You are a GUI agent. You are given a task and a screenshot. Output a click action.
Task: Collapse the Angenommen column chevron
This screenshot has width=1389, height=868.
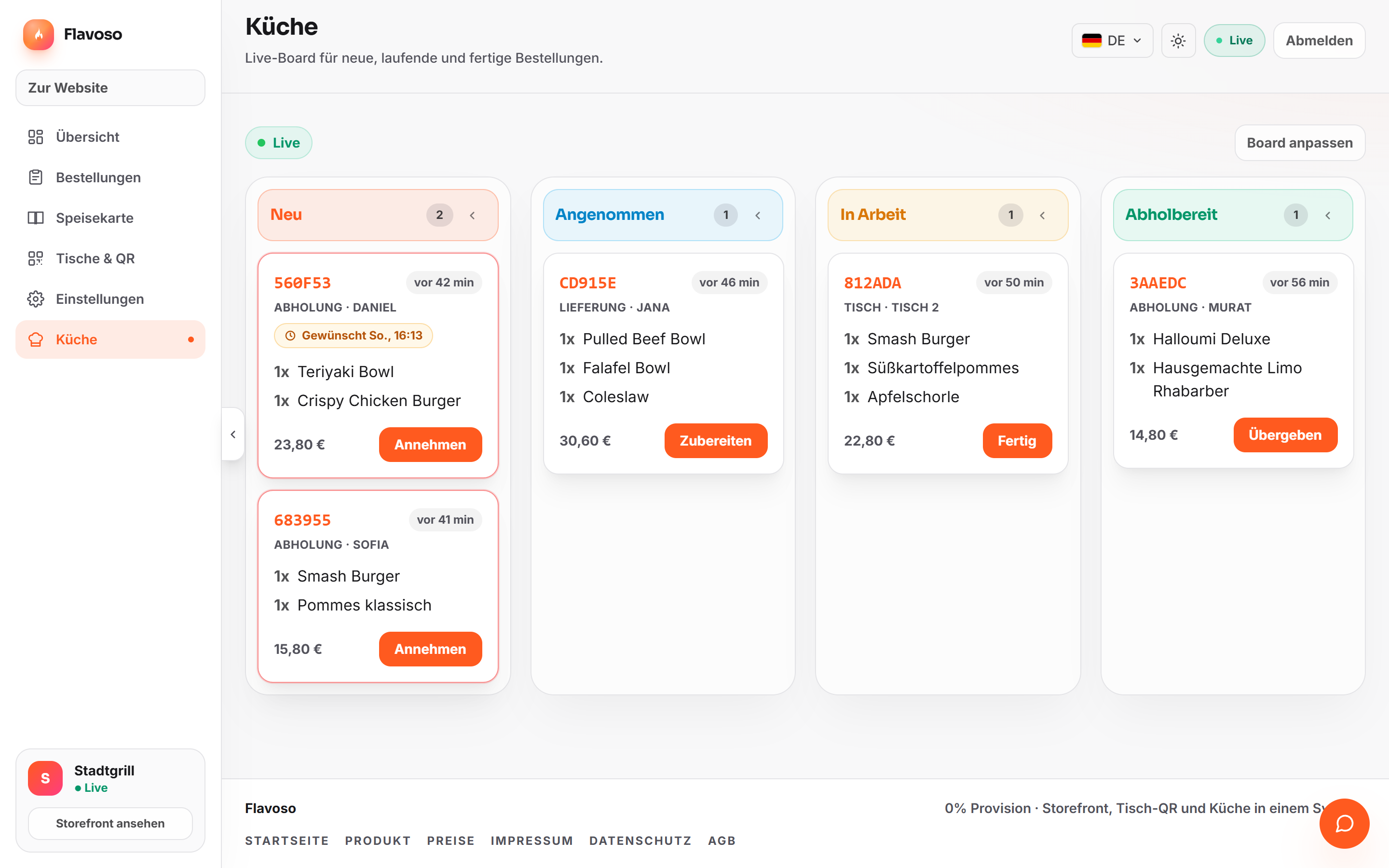pyautogui.click(x=758, y=215)
